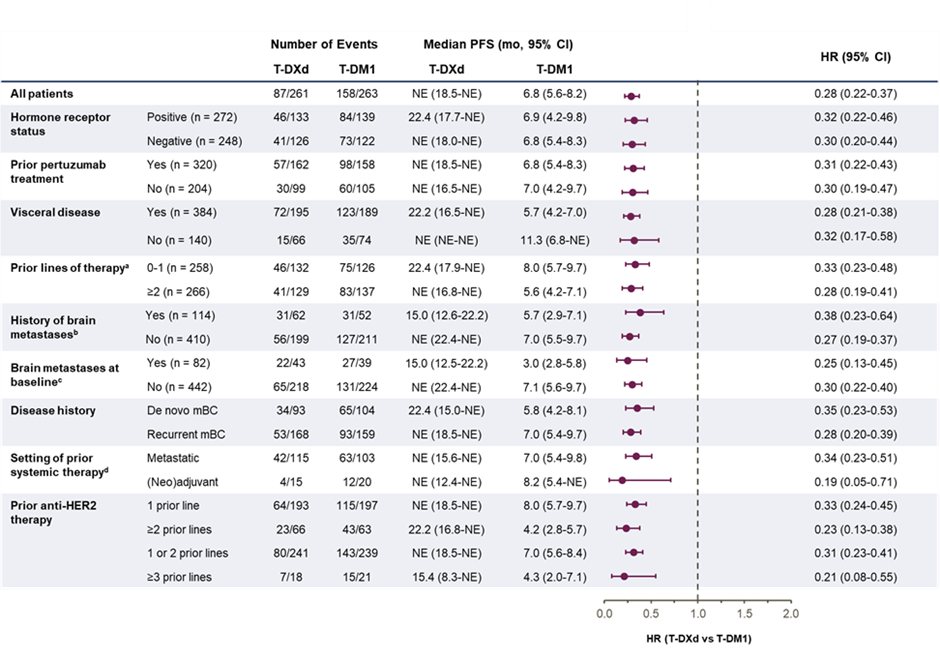Click the 'Recurrent mBC' row
The image size is (940, 658).
click(186, 434)
